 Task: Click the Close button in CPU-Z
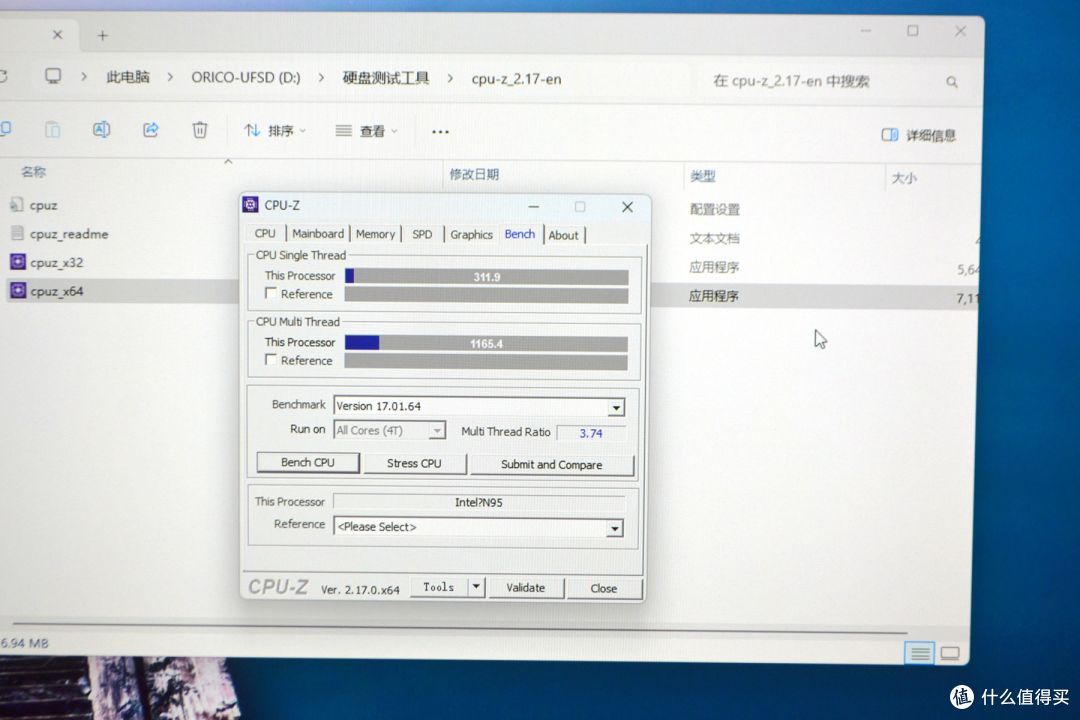point(603,588)
